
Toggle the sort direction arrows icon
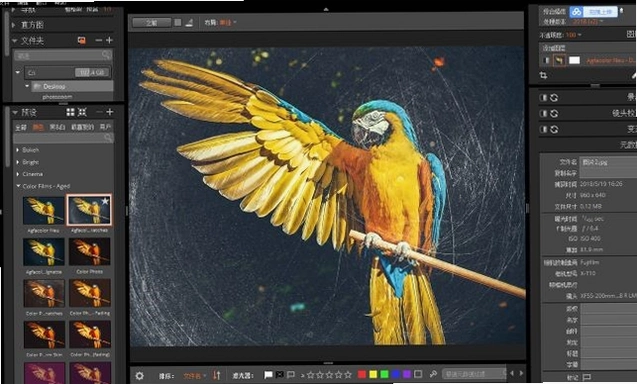217,375
